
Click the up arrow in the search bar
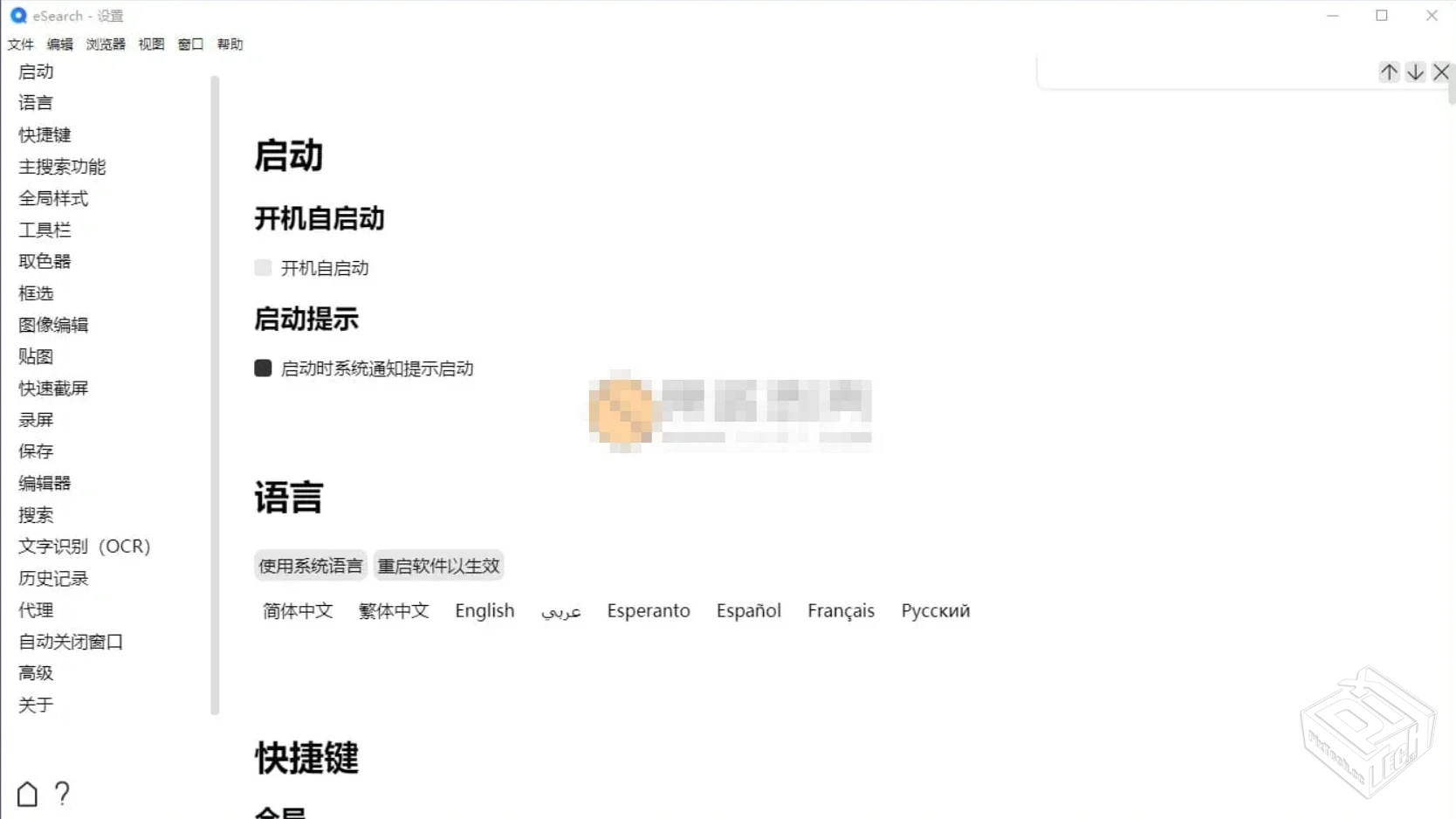point(1390,72)
